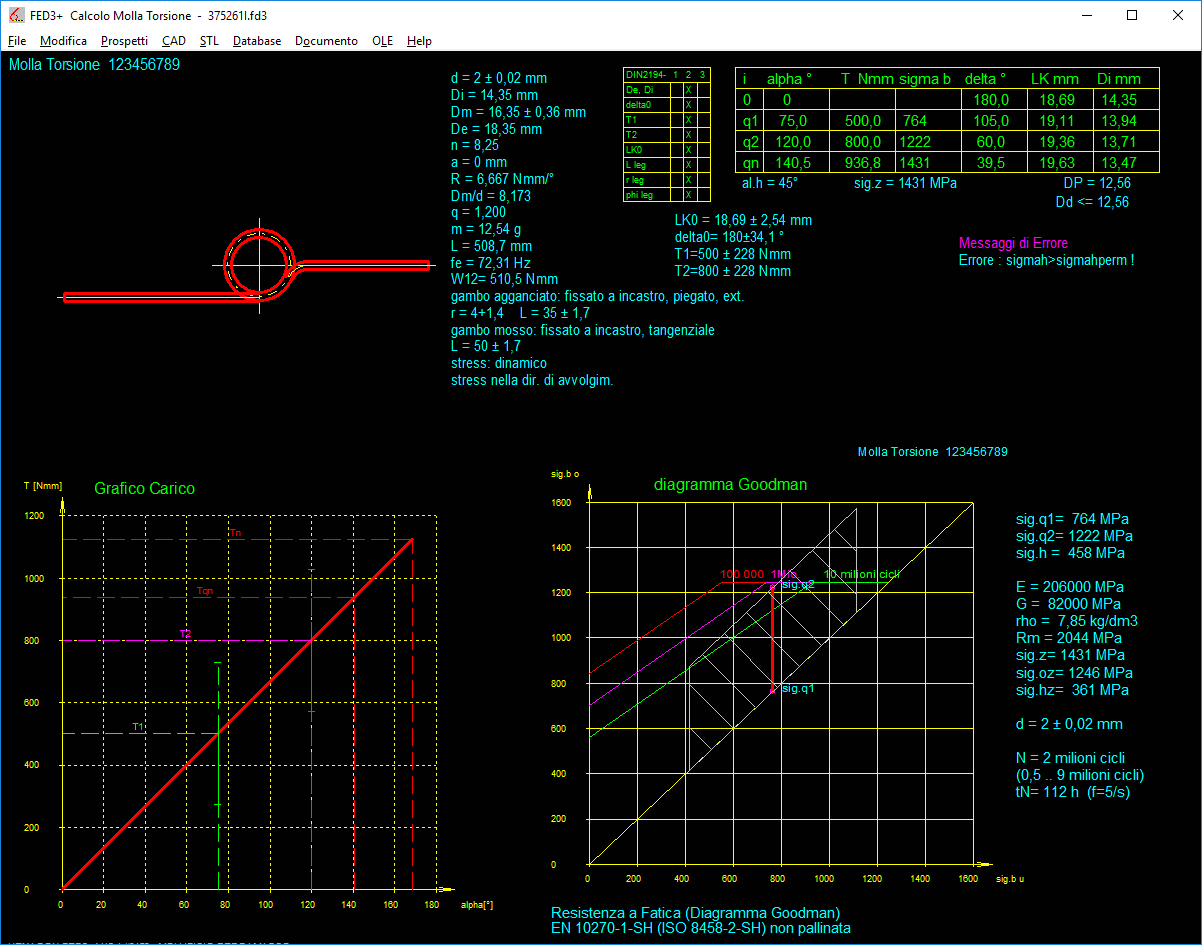This screenshot has width=1202, height=945.
Task: Click the 'Messaggi di Errore' heading
Action: 1013,243
